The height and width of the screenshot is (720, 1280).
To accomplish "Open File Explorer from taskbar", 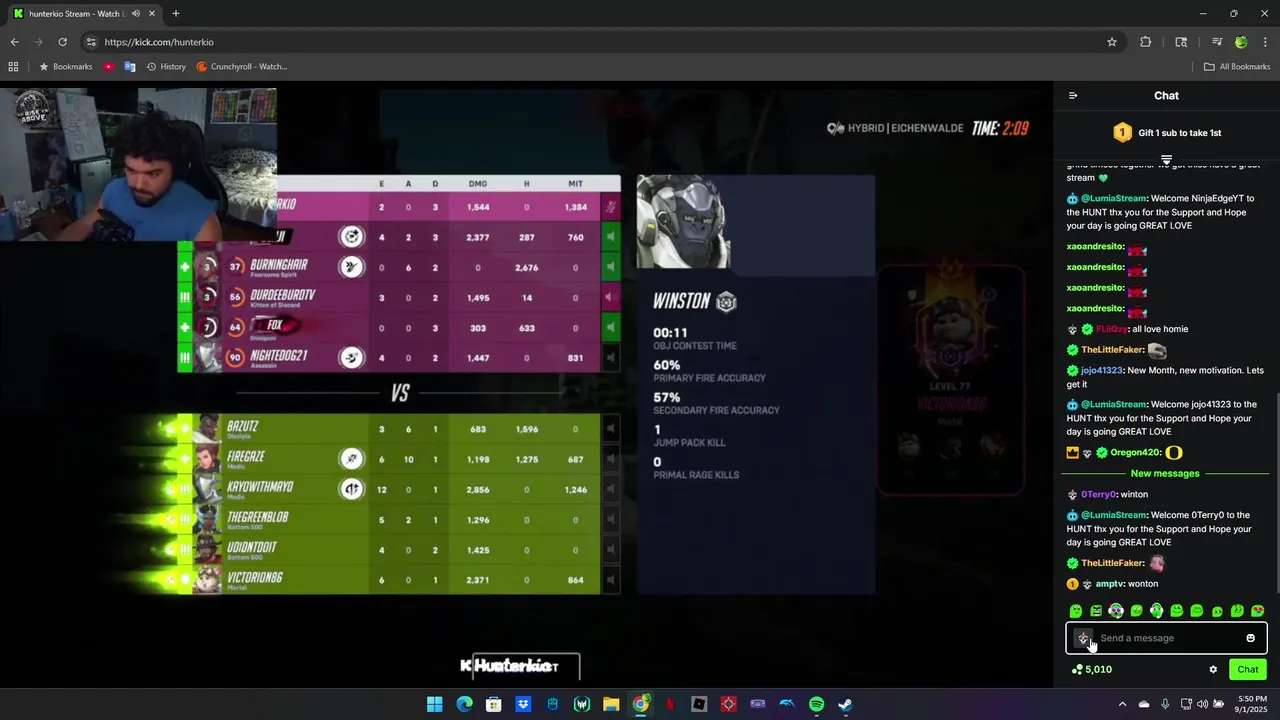I will pos(611,704).
